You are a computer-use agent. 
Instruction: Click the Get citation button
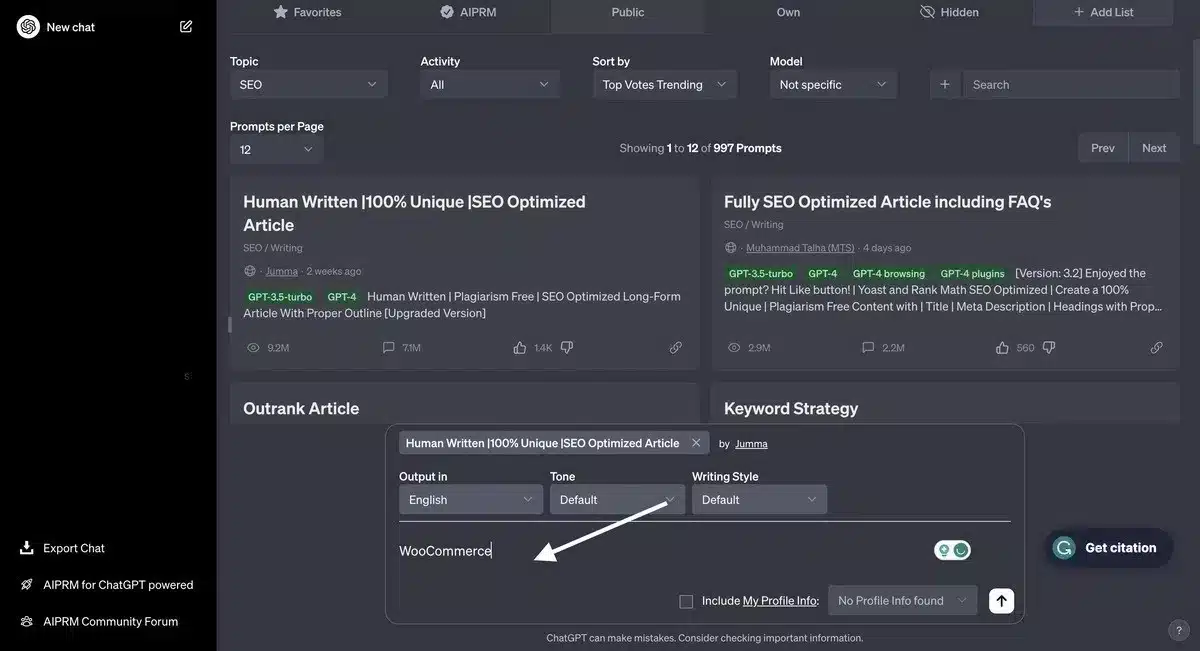(1108, 548)
